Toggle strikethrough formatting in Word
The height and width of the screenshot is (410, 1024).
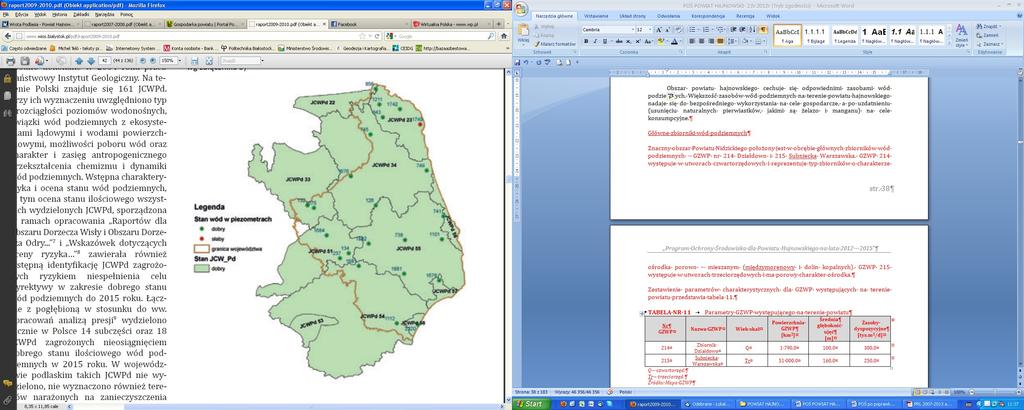618,41
